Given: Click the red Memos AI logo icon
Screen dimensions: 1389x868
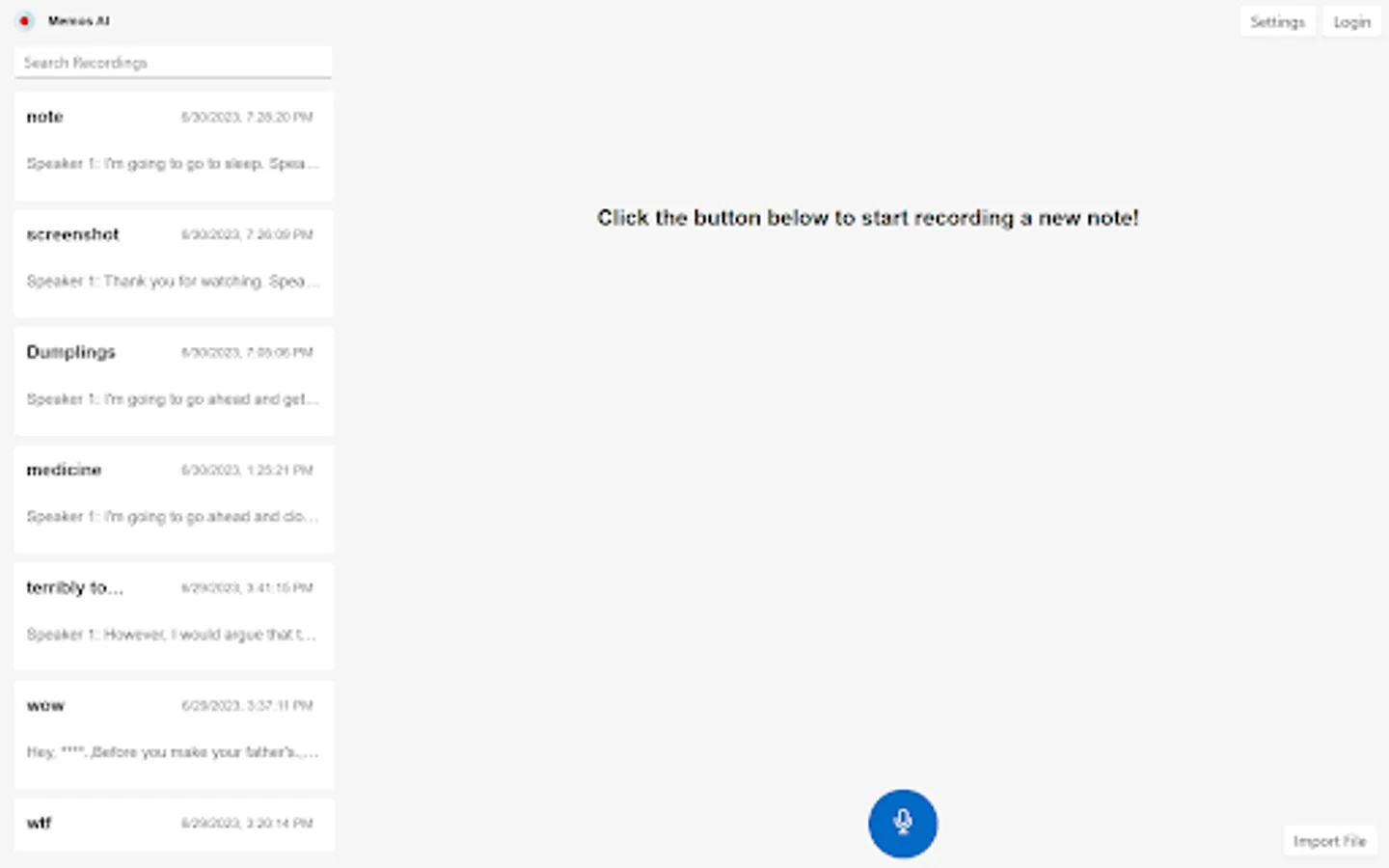Looking at the screenshot, I should tap(25, 20).
